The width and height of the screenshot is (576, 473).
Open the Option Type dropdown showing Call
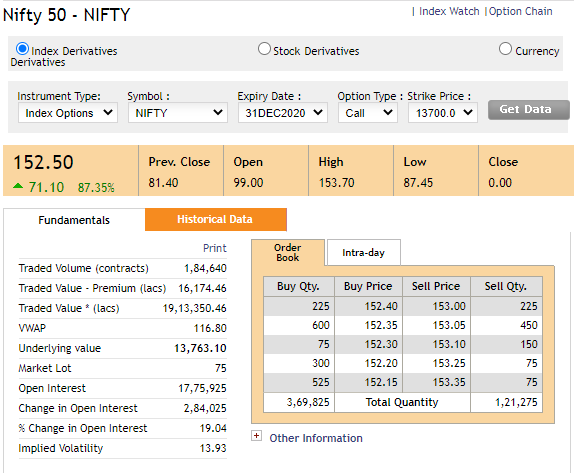(368, 113)
